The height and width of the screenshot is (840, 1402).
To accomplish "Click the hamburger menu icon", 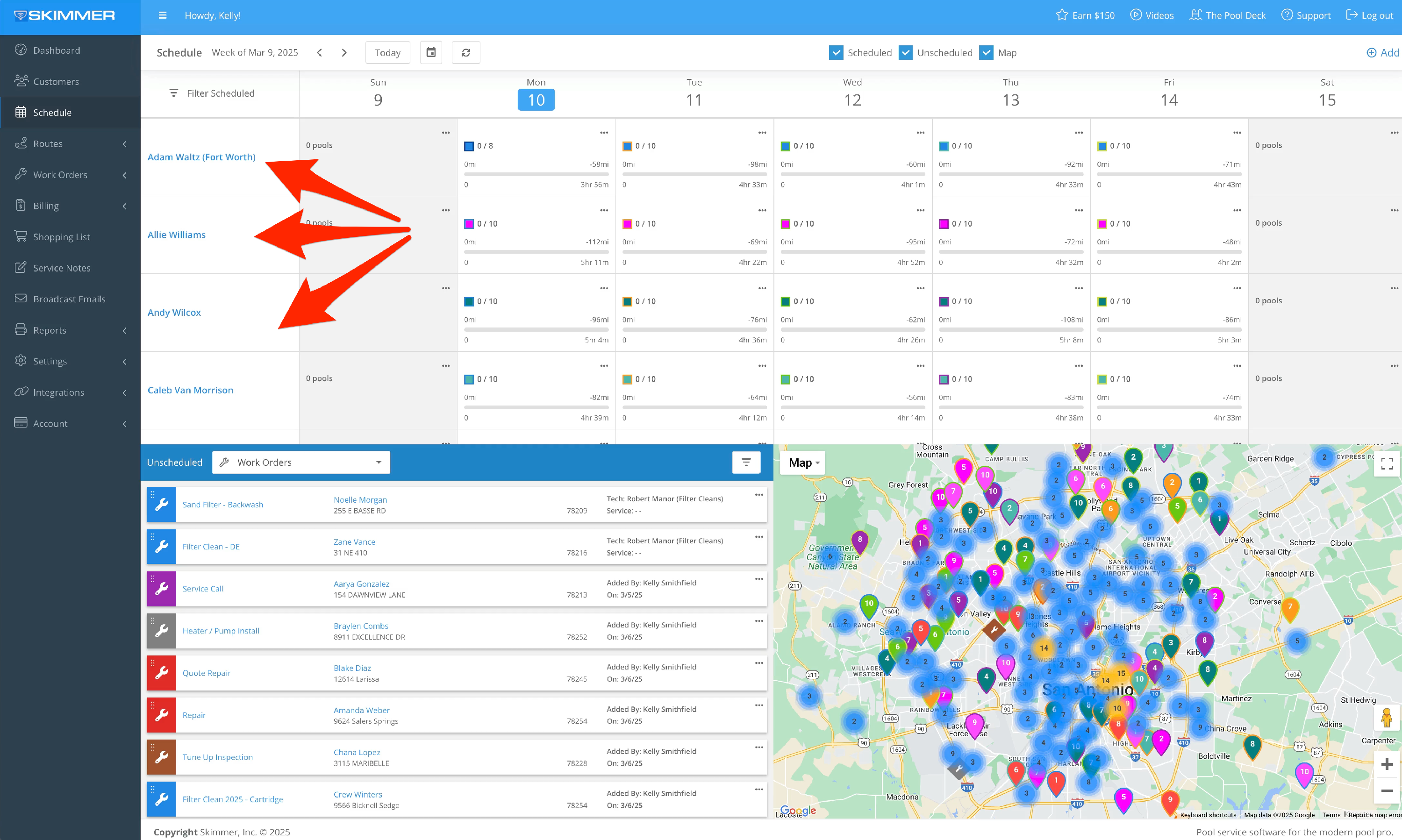I will coord(163,15).
